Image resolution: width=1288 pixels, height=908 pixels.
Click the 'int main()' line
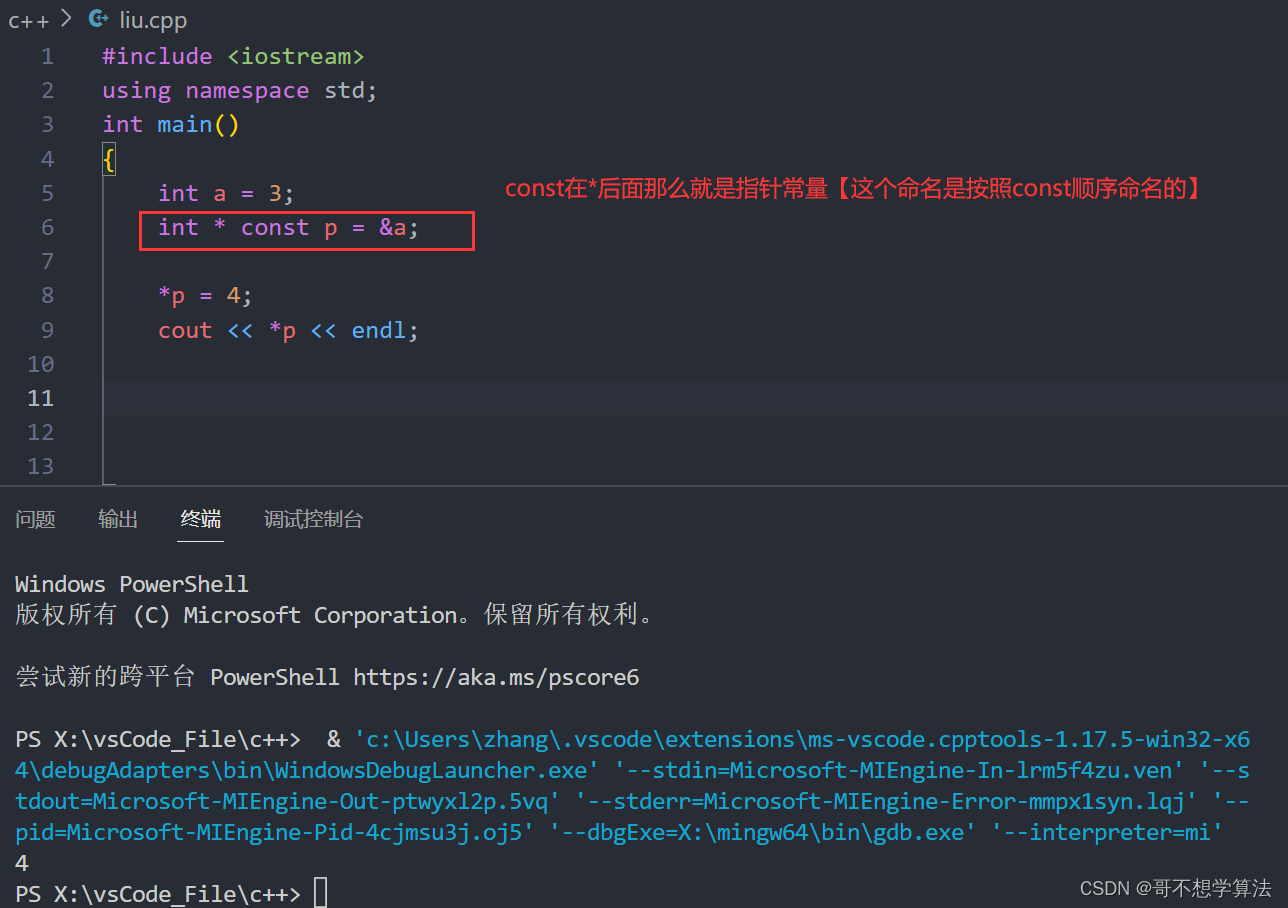point(171,124)
